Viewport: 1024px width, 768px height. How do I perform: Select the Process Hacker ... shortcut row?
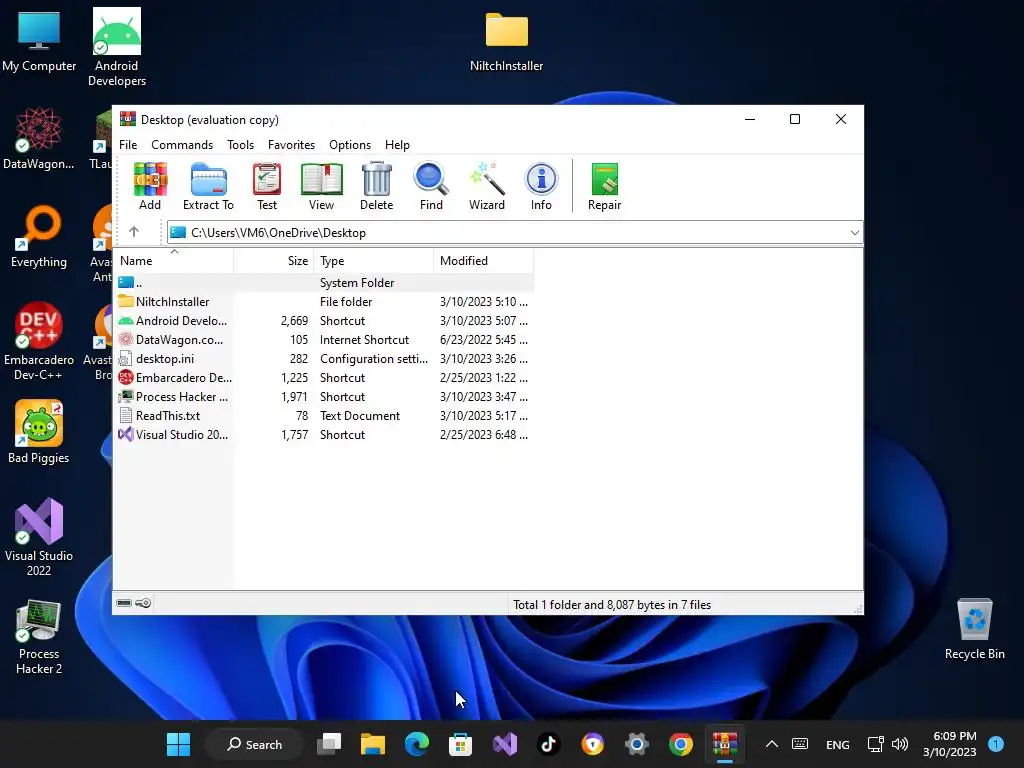[x=325, y=396]
